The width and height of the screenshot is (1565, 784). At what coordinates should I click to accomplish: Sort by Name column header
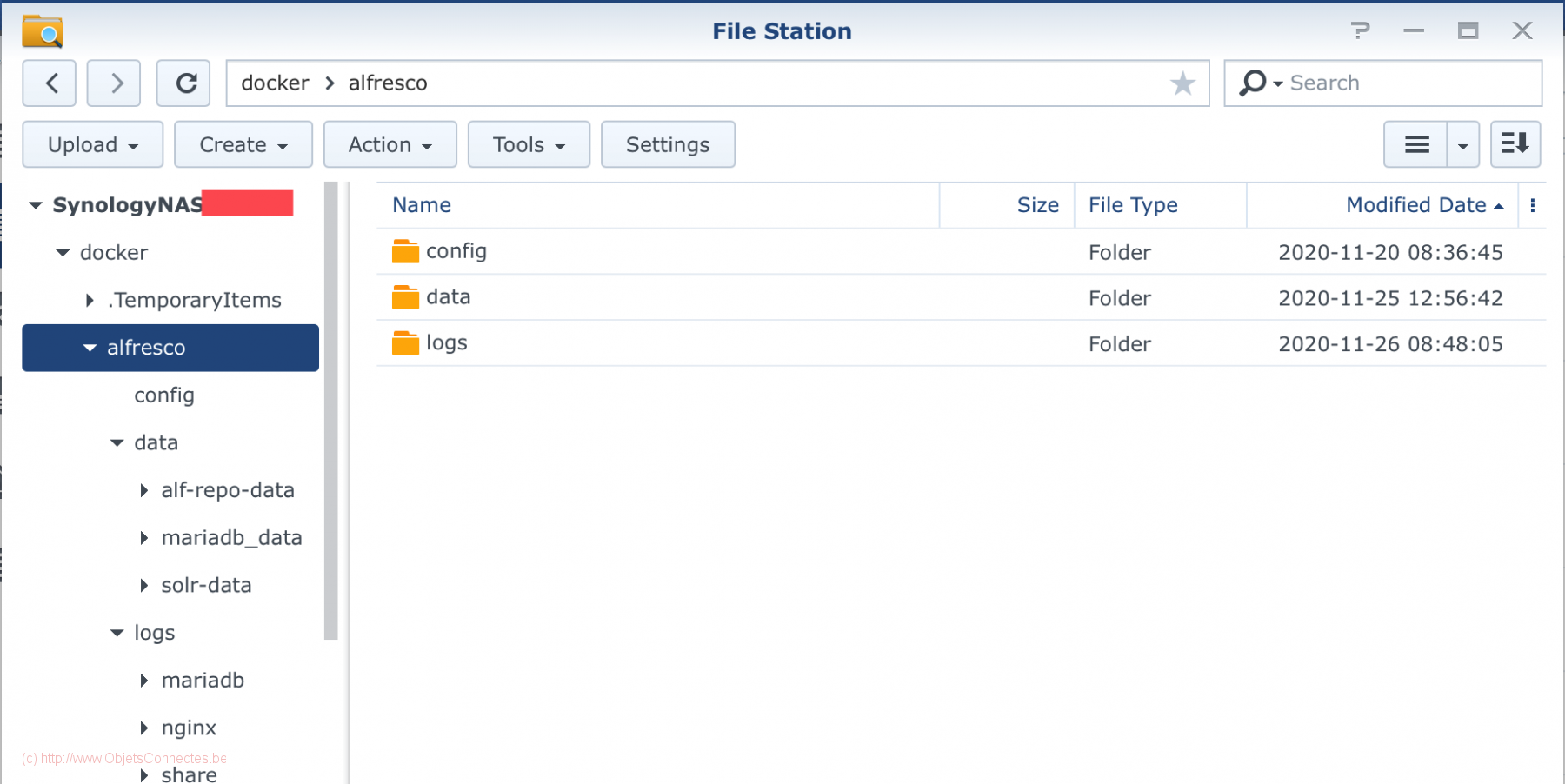point(658,205)
